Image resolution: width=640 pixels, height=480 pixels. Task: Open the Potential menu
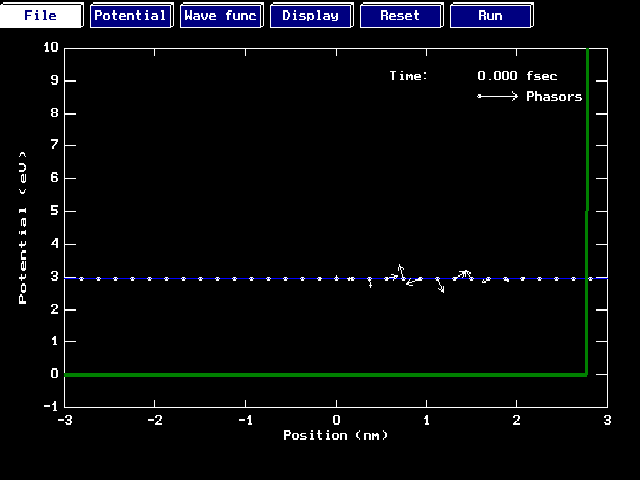point(131,15)
